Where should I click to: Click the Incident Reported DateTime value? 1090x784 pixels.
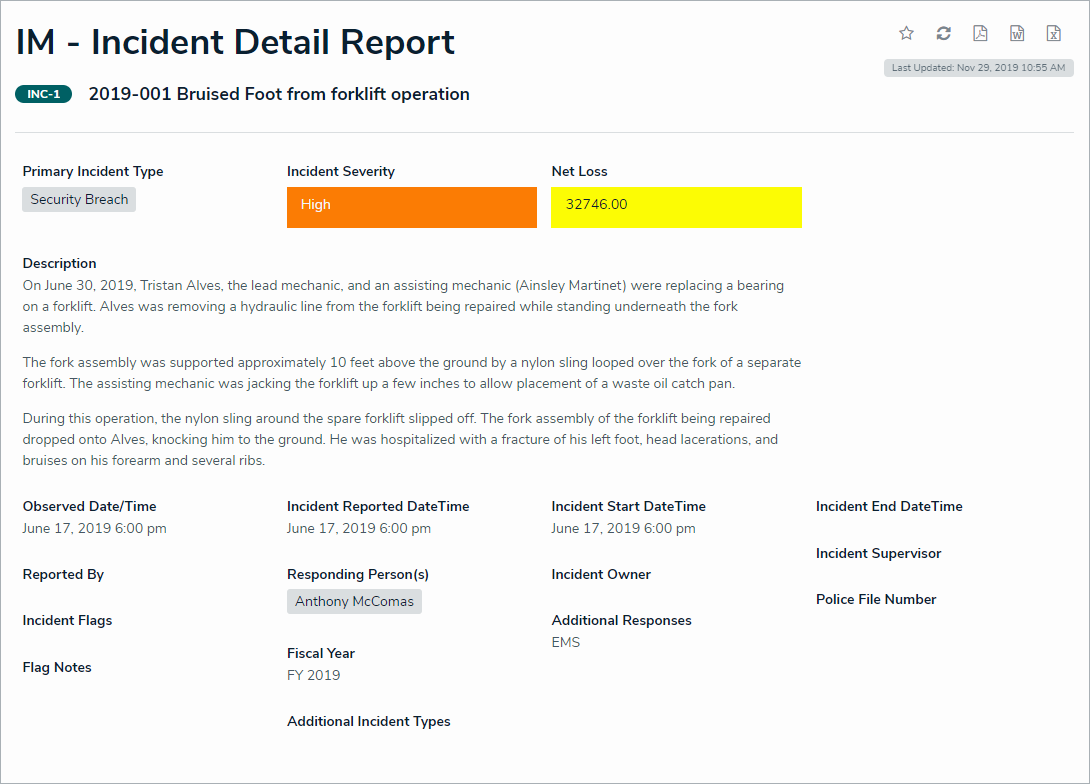358,528
